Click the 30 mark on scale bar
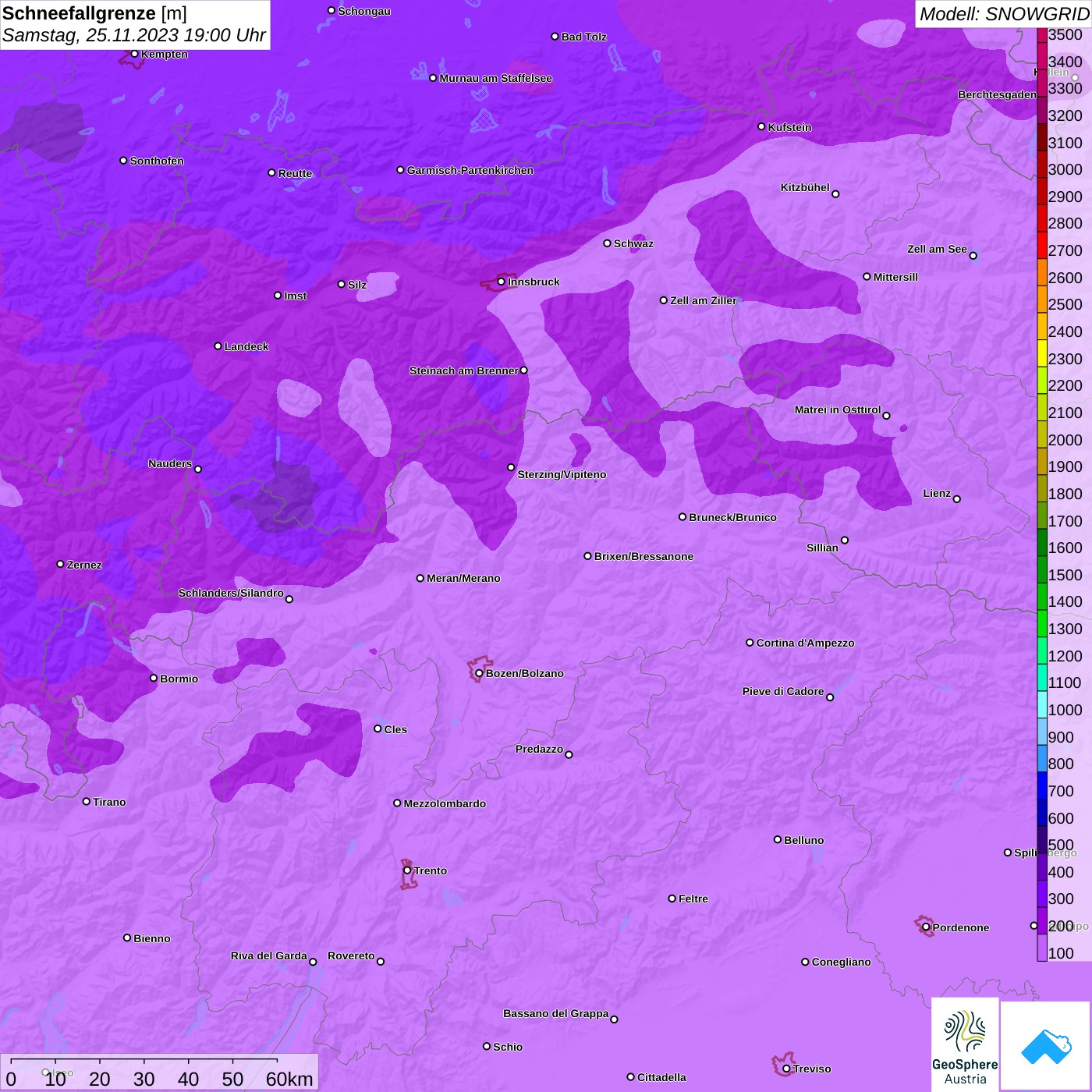The image size is (1092, 1092). [x=144, y=1079]
